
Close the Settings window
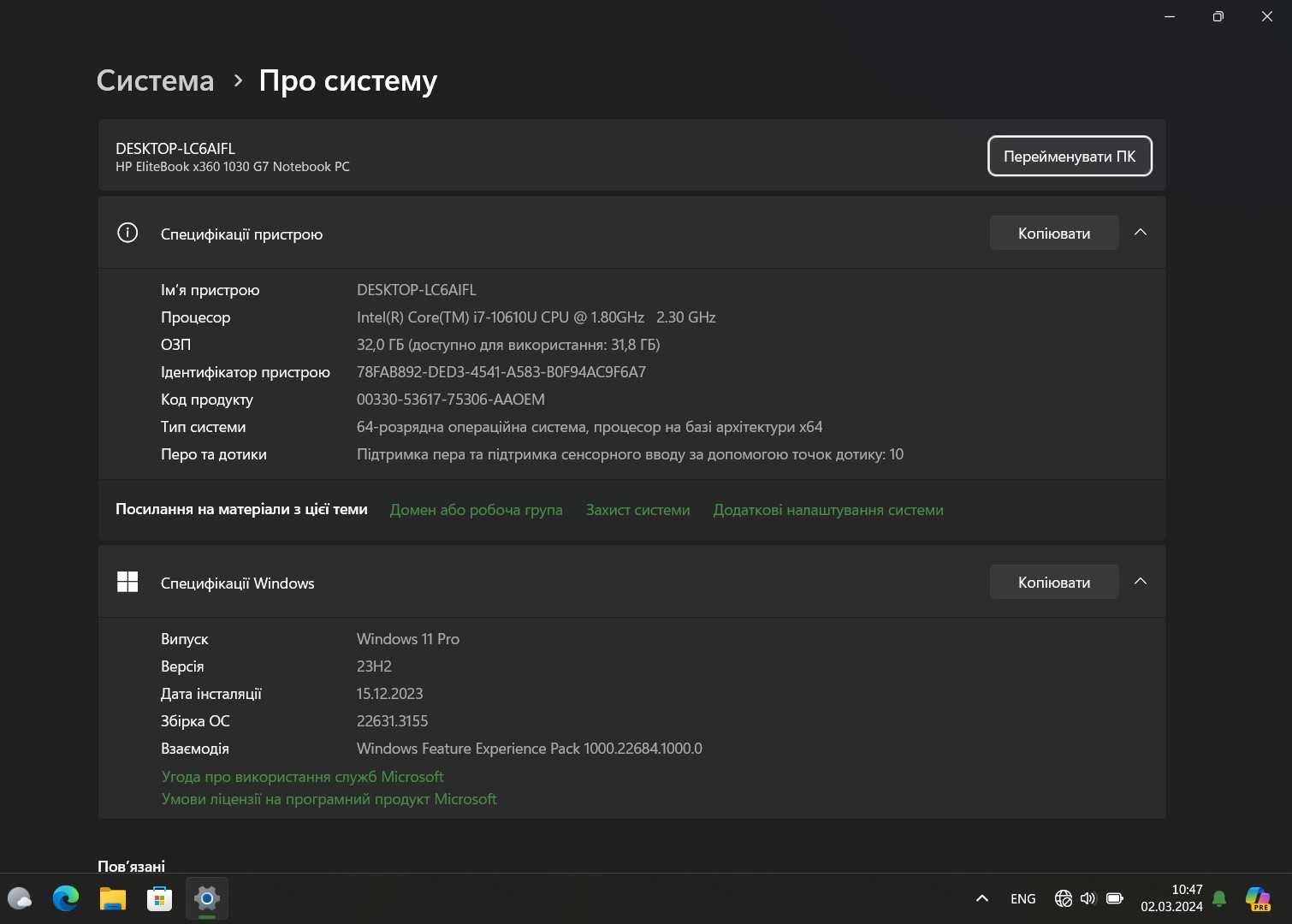point(1267,16)
